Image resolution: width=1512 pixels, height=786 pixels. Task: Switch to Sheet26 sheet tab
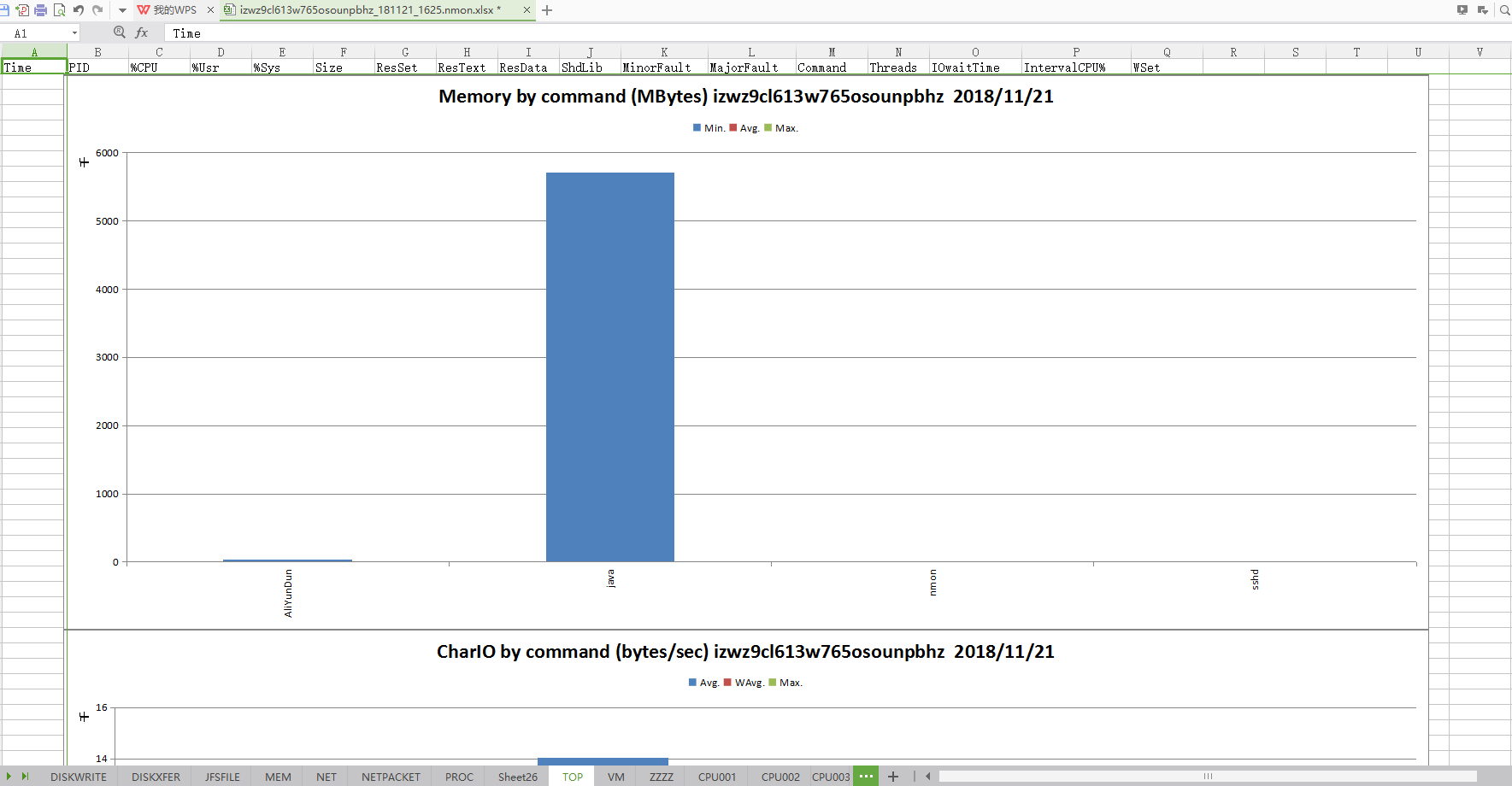coord(518,777)
